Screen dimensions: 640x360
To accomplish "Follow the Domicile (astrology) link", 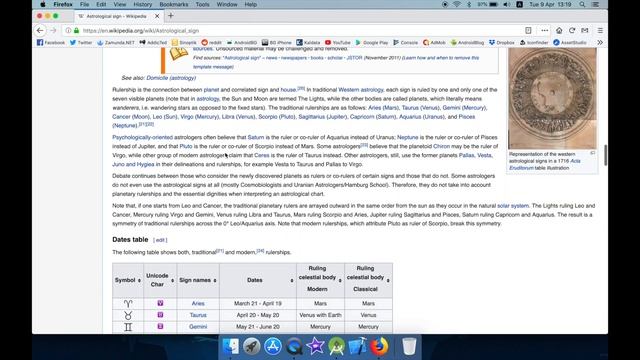I will pyautogui.click(x=171, y=78).
